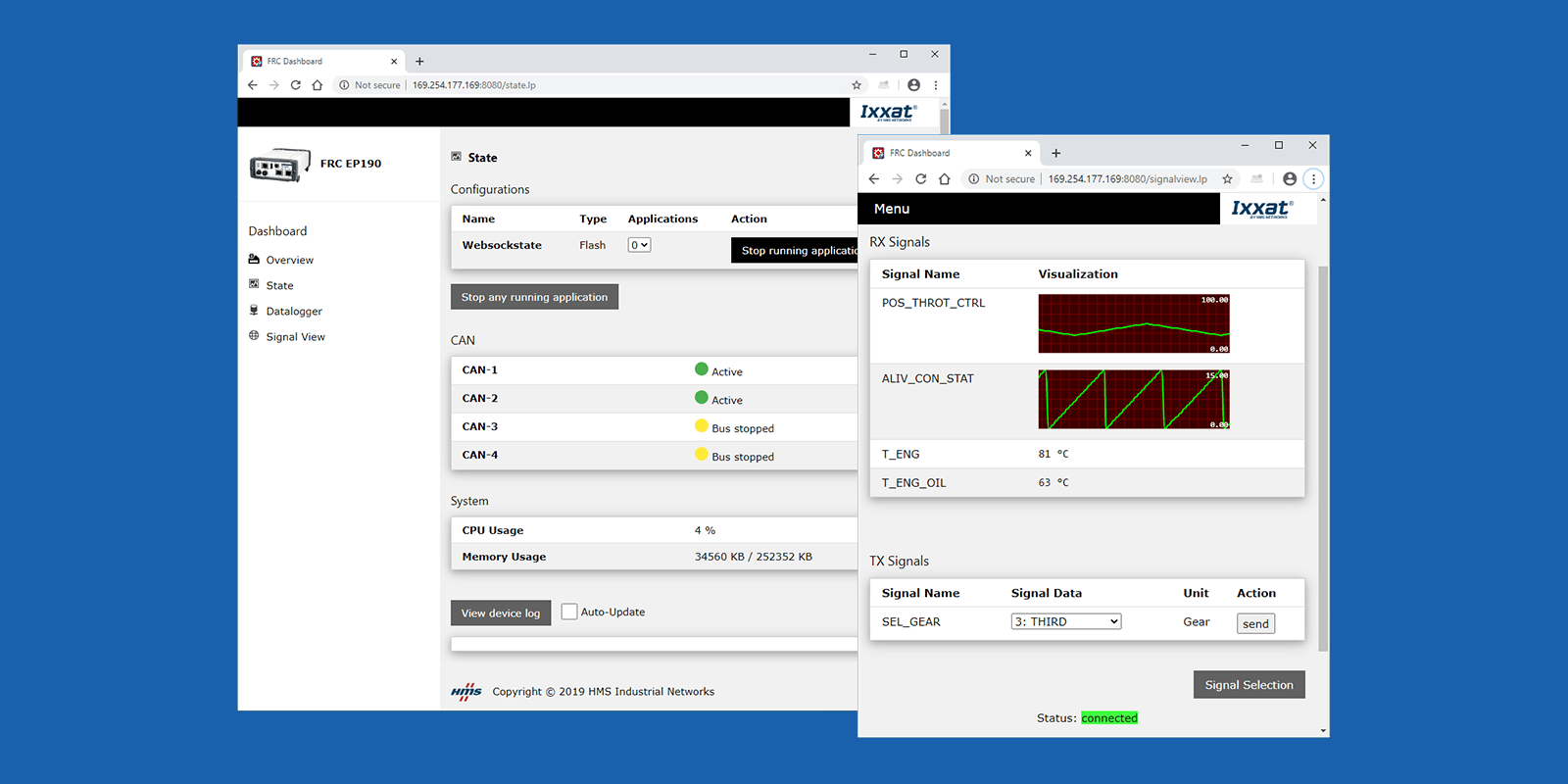Open the State page from sidebar
The height and width of the screenshot is (784, 1568).
(279, 285)
